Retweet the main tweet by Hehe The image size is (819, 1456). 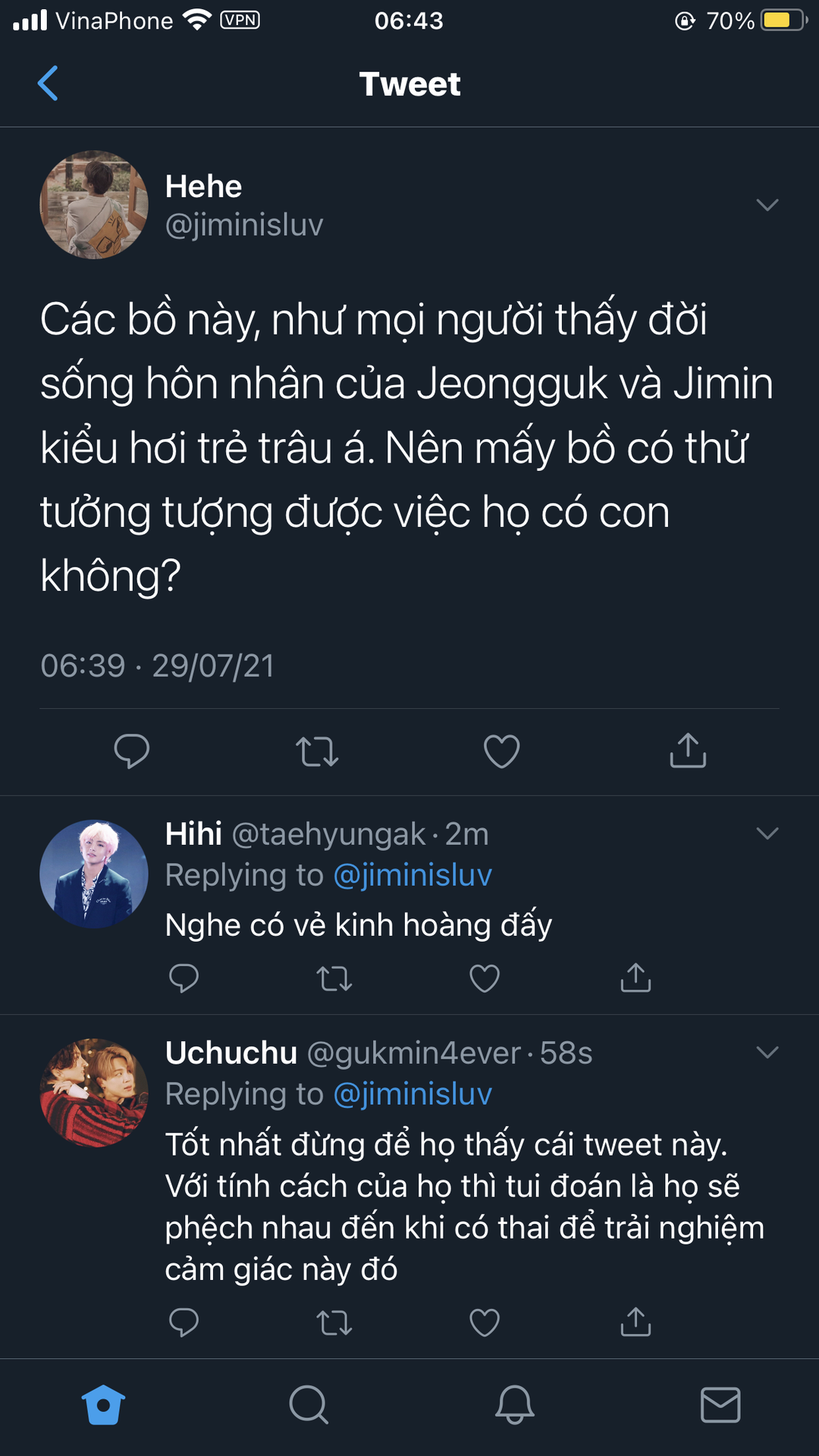pos(317,752)
